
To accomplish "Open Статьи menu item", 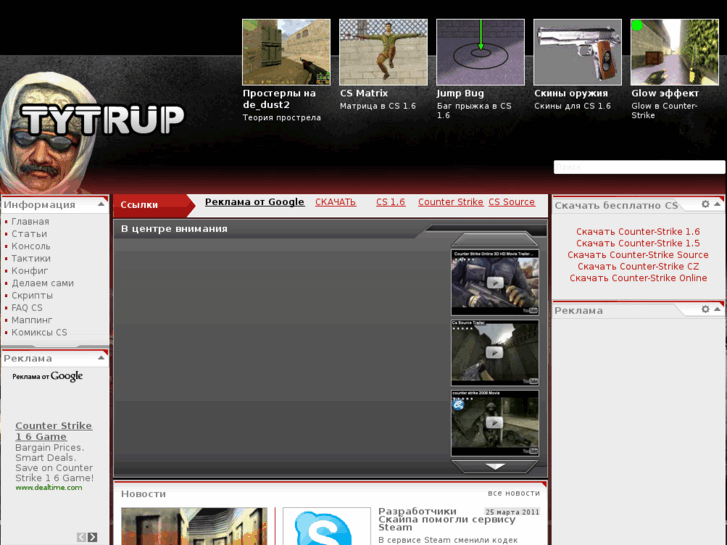I will (x=29, y=234).
